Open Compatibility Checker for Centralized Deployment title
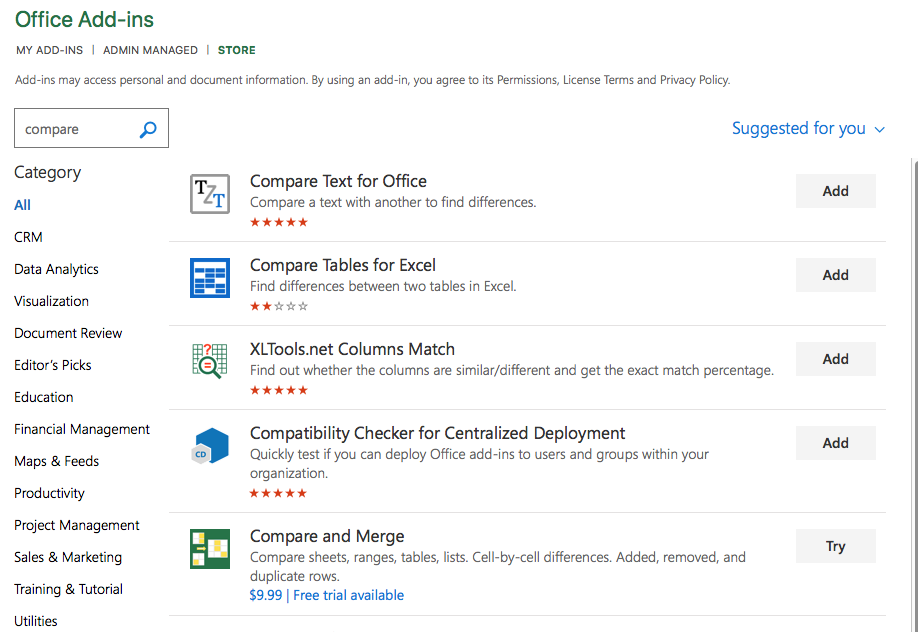Viewport: 918px width, 632px height. coord(437,433)
